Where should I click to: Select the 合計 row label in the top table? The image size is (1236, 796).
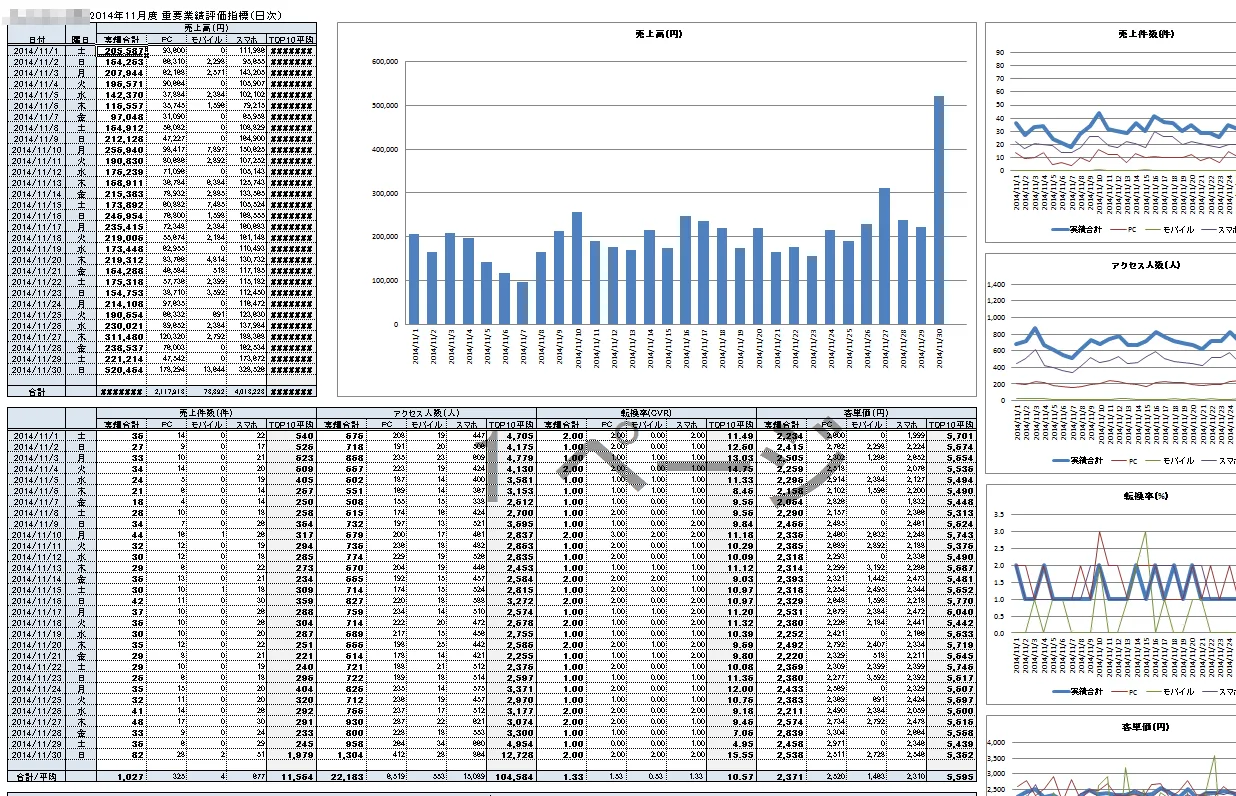[36, 391]
